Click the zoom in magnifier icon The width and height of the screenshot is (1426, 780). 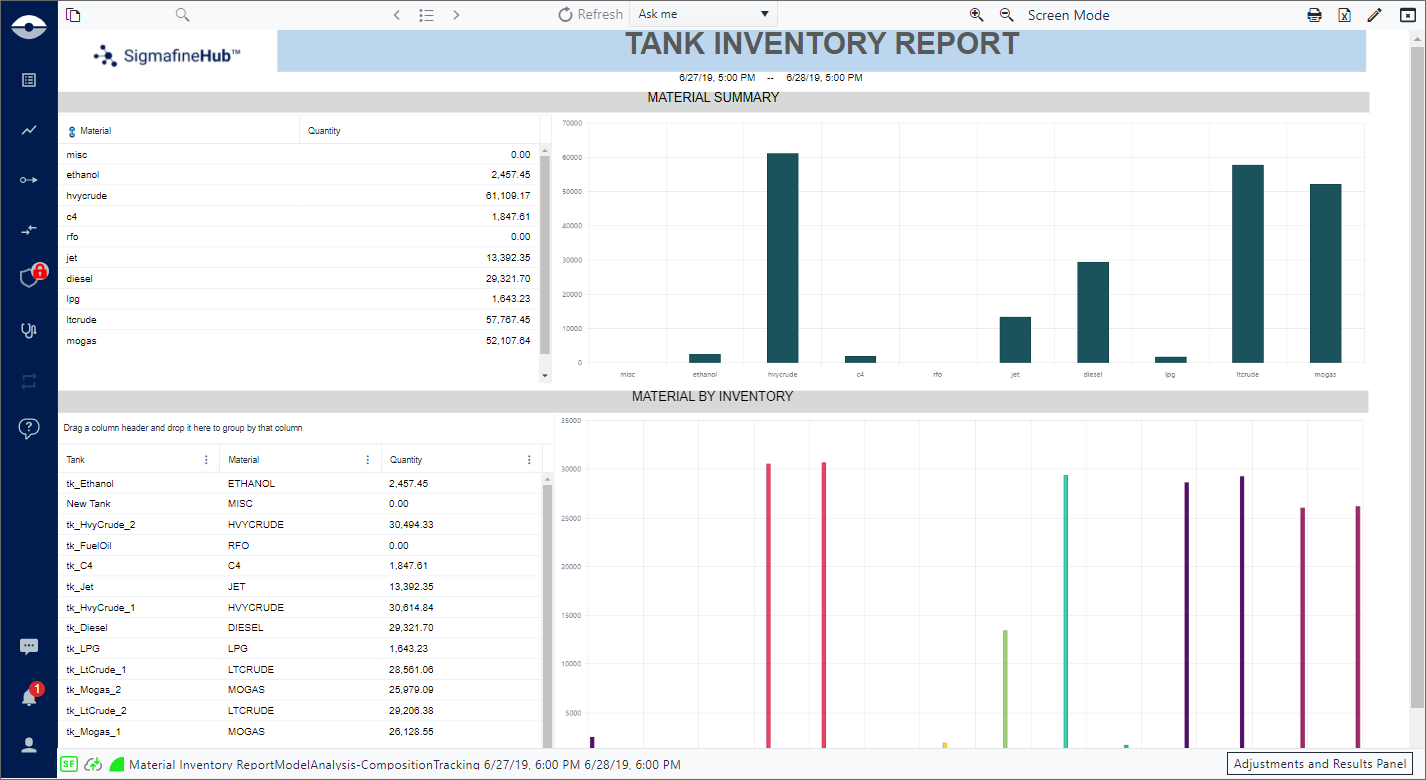coord(976,15)
